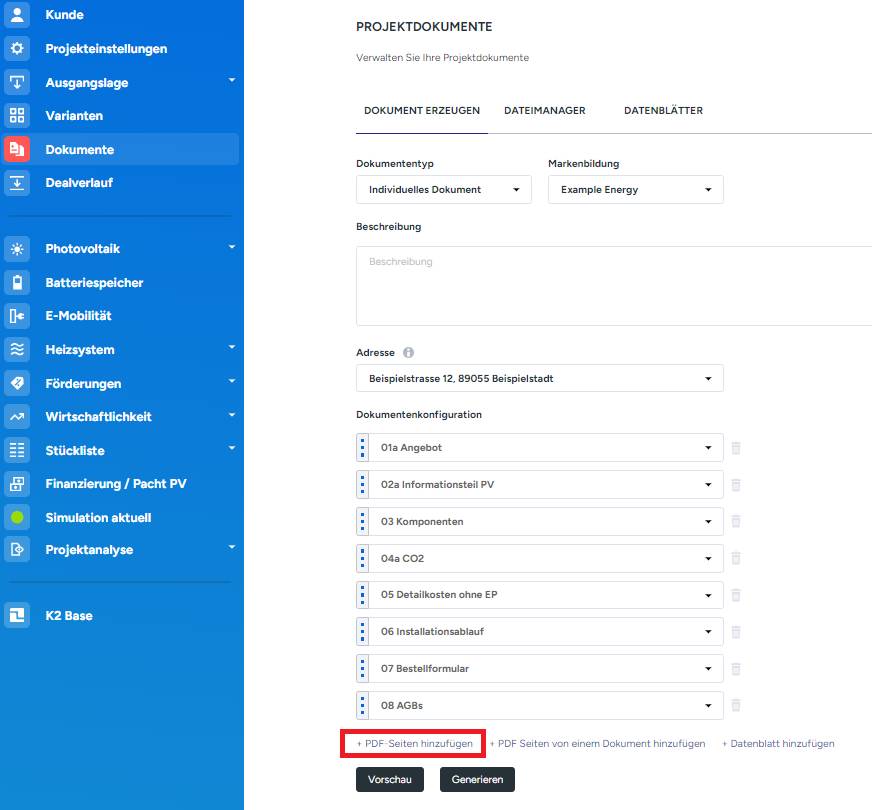Click the Adresse info icon
Screen dimensions: 872x810
coord(408,353)
